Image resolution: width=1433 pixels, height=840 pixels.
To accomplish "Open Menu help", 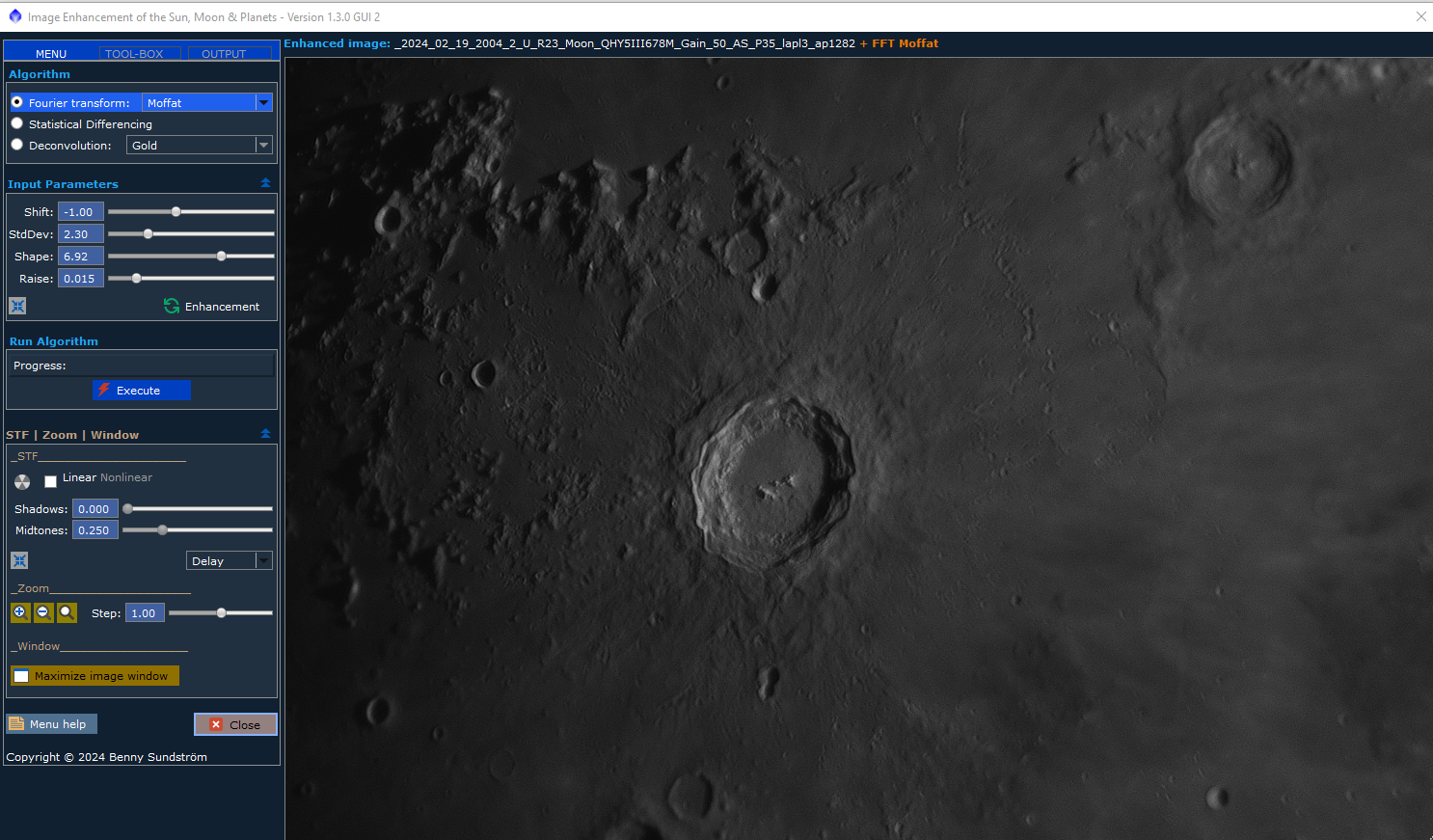I will pos(52,724).
